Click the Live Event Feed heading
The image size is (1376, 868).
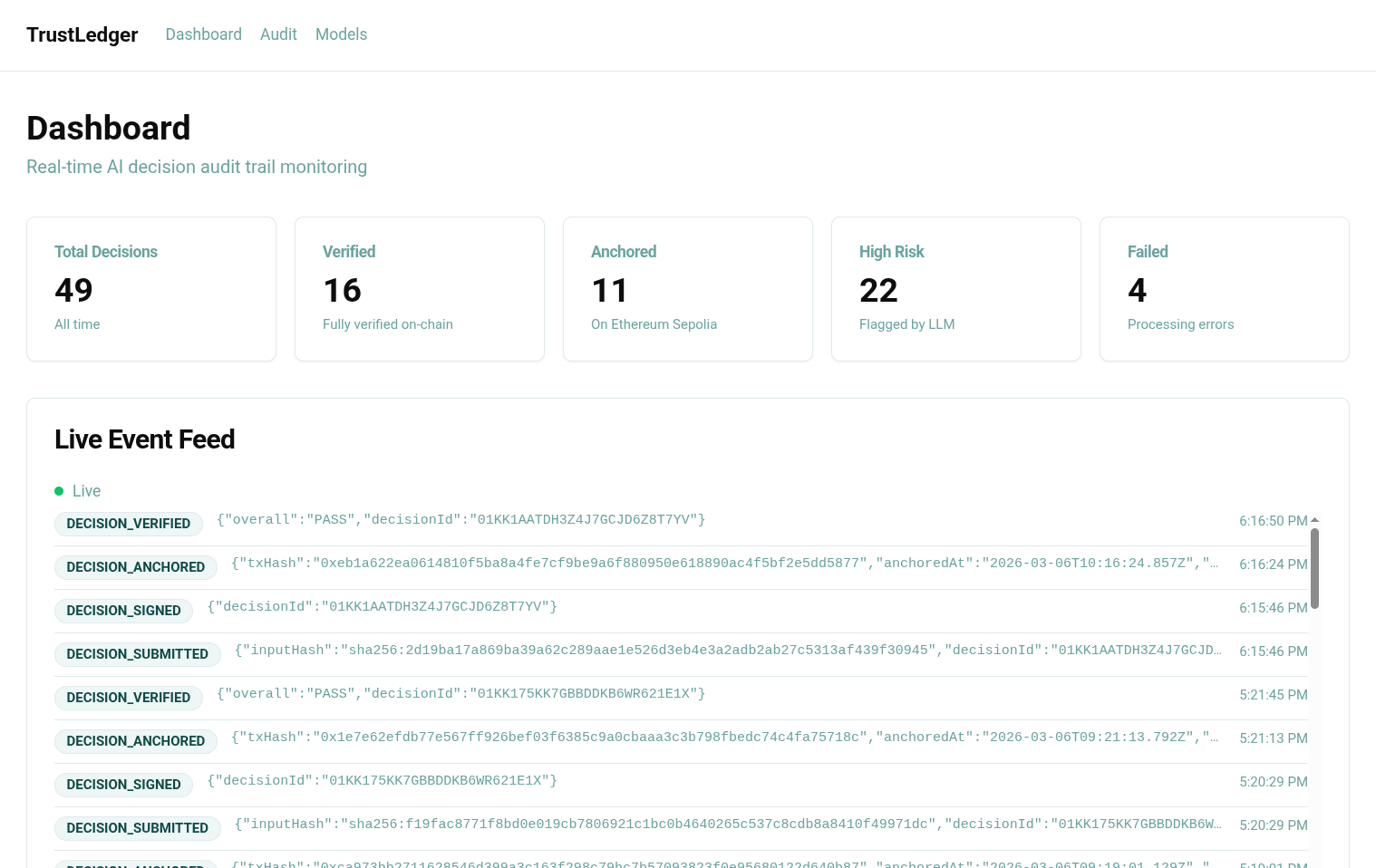[144, 439]
